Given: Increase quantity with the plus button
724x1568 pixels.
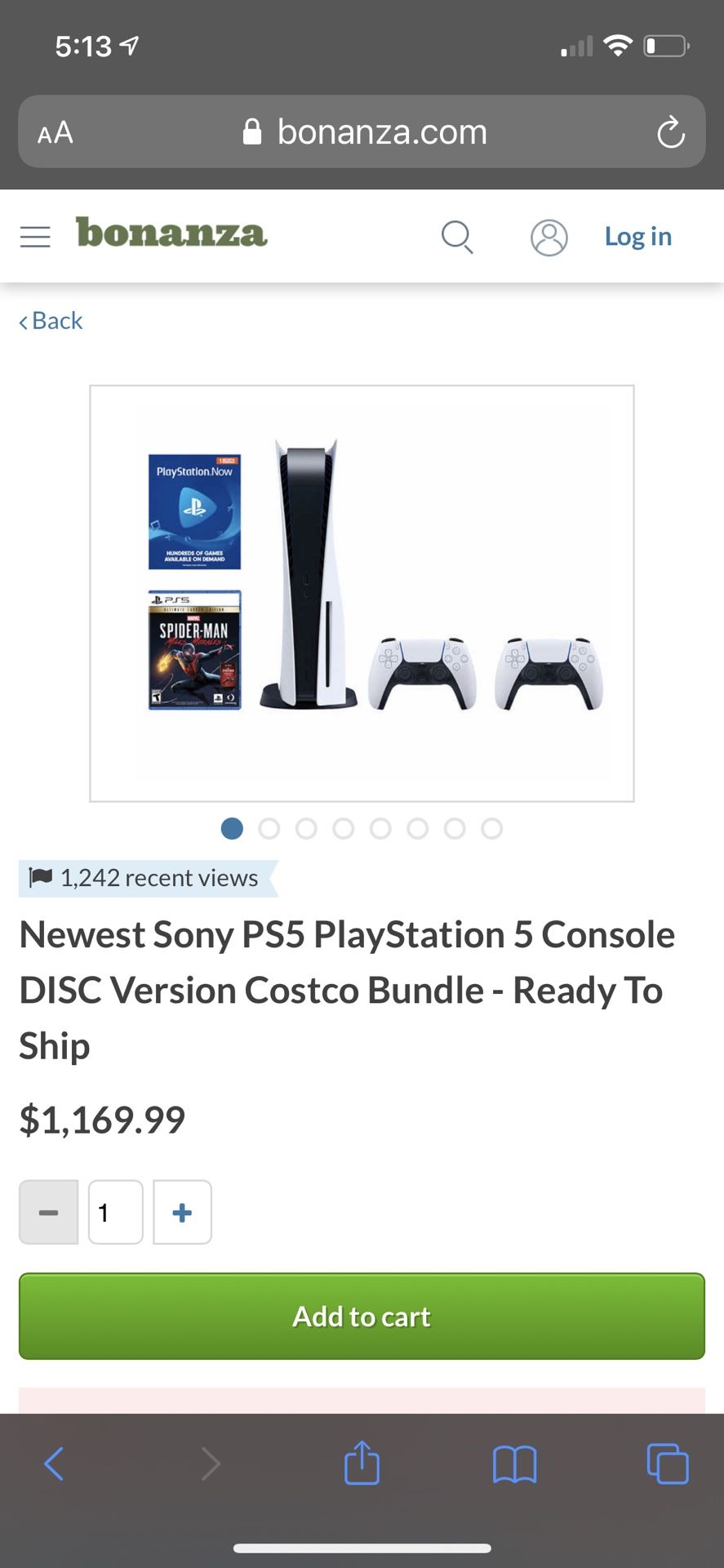Looking at the screenshot, I should [182, 1212].
